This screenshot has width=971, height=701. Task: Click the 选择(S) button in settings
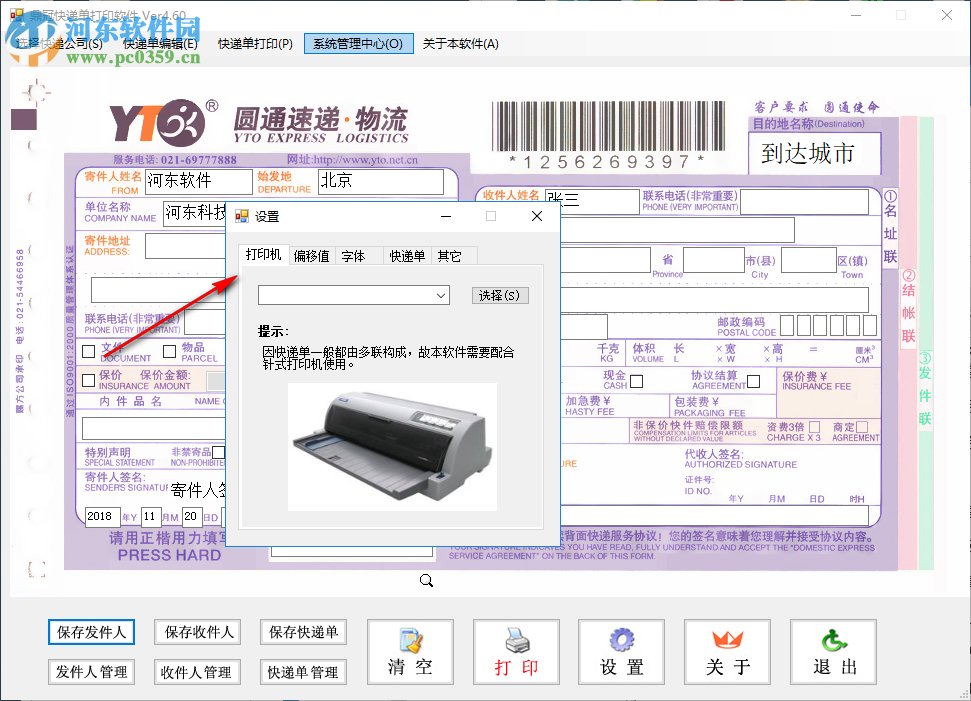coord(499,294)
